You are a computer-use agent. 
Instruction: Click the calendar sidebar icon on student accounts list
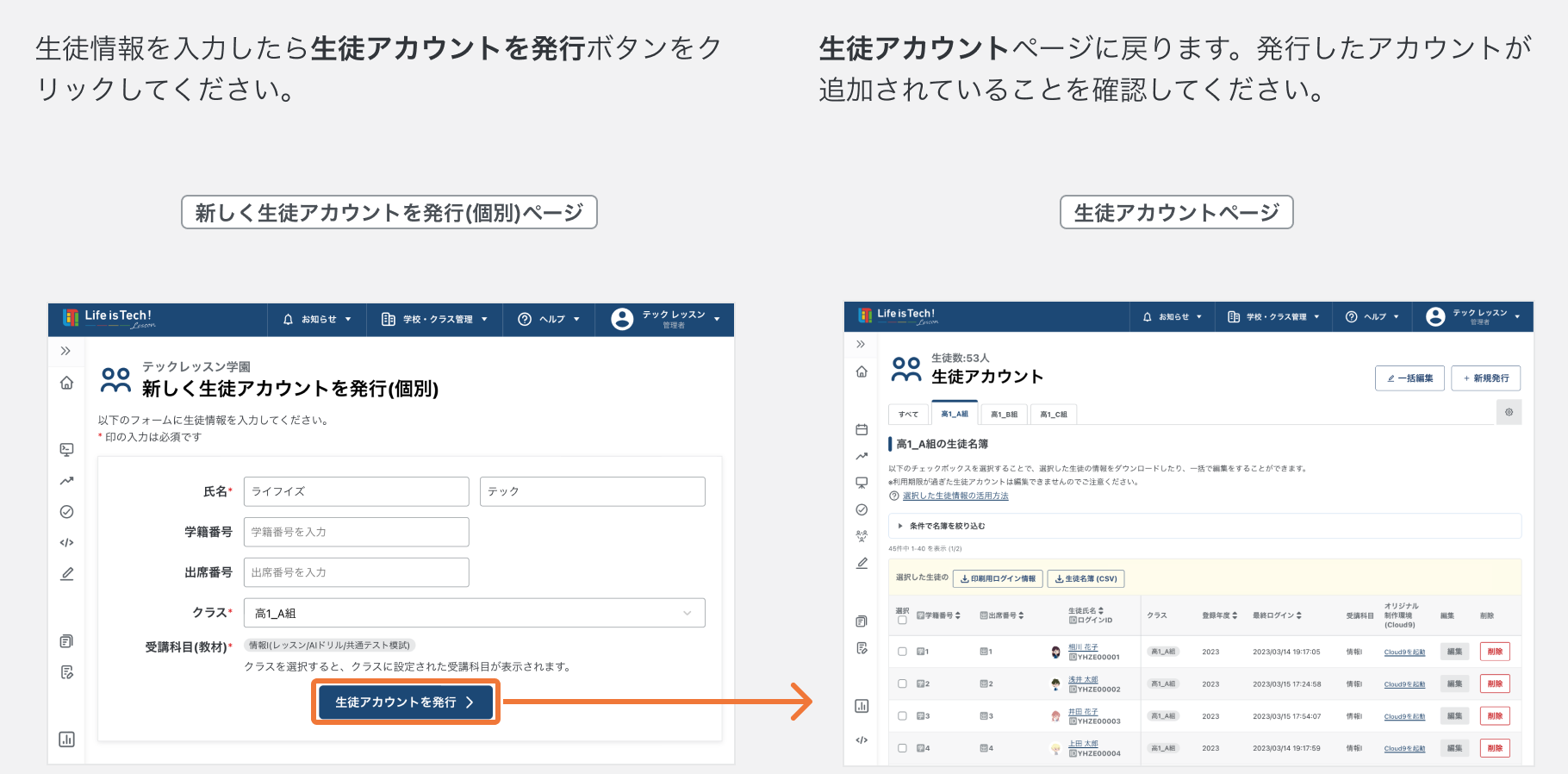tap(862, 429)
